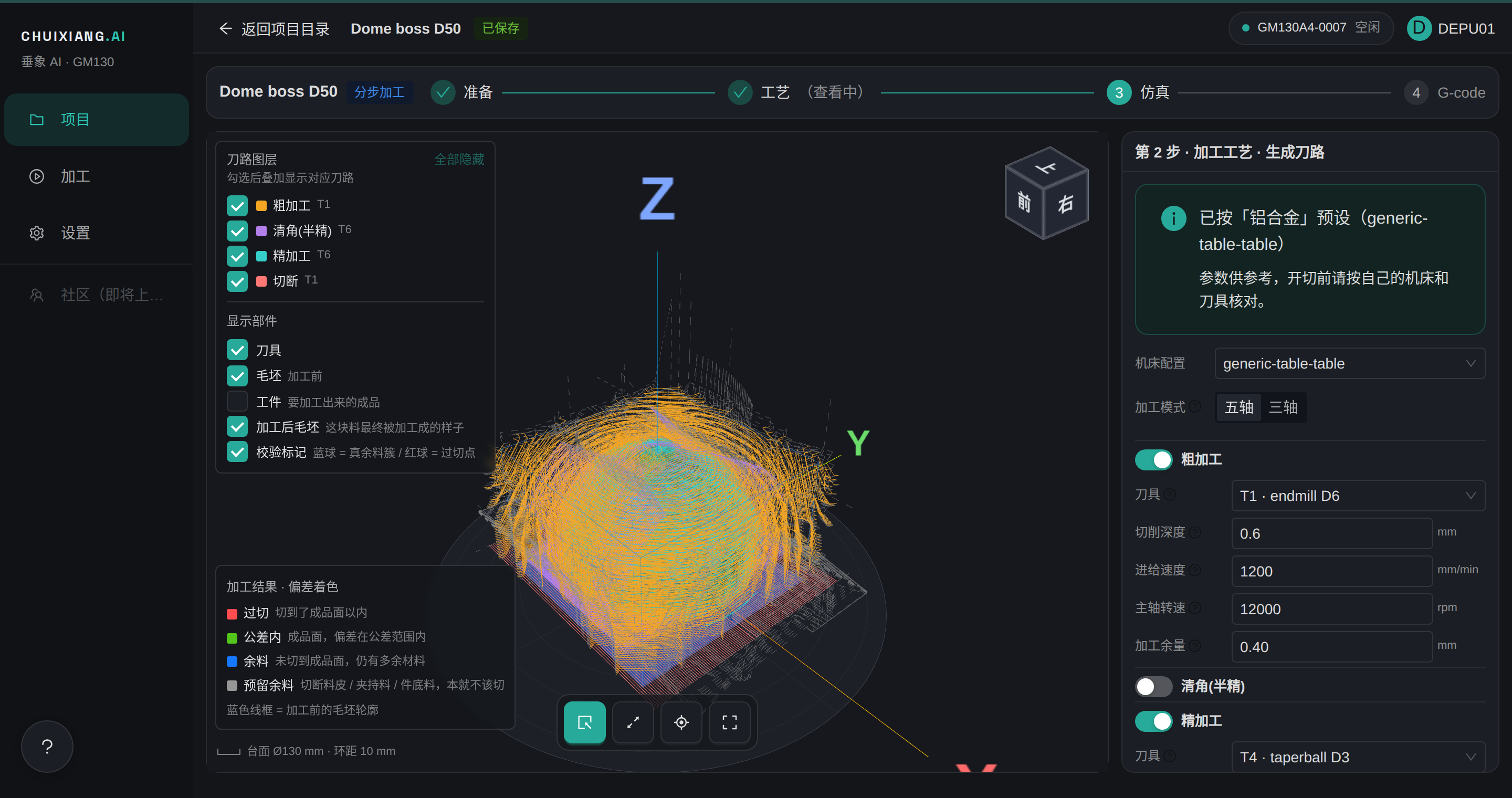Click the help icon next to 加工模式
Image resolution: width=1512 pixels, height=798 pixels.
click(1195, 407)
